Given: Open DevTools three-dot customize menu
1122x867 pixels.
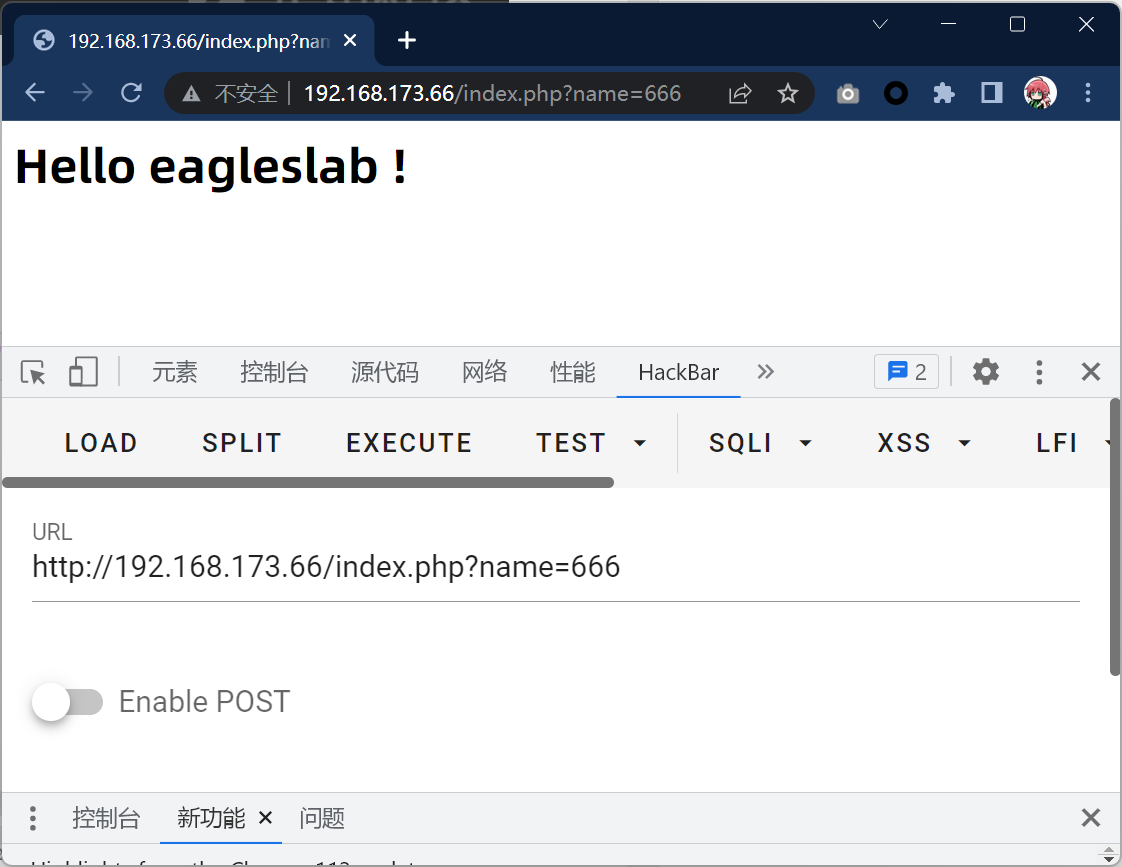Looking at the screenshot, I should coord(1039,373).
